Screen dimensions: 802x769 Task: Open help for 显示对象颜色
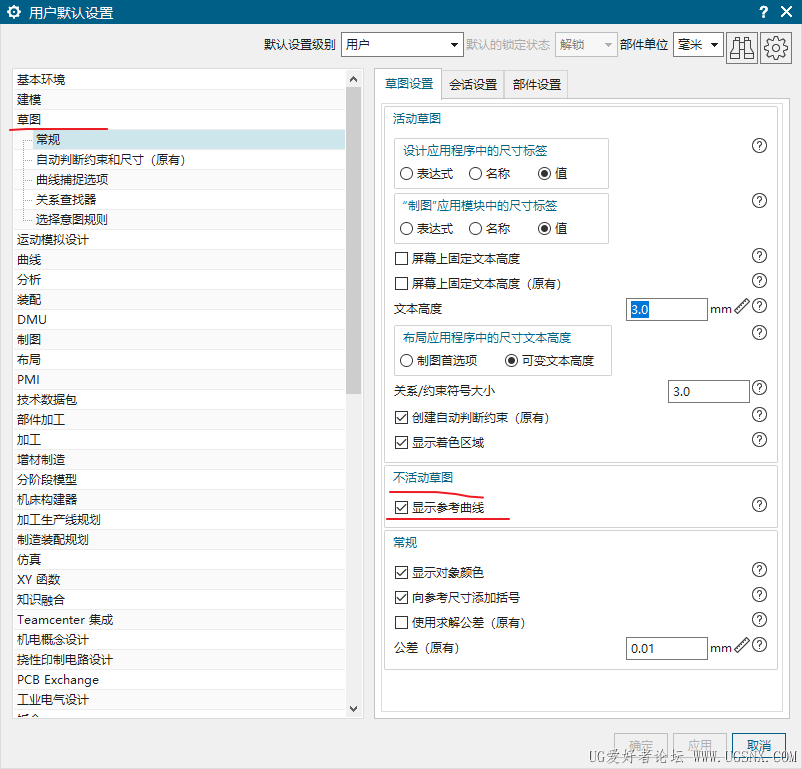click(x=759, y=569)
